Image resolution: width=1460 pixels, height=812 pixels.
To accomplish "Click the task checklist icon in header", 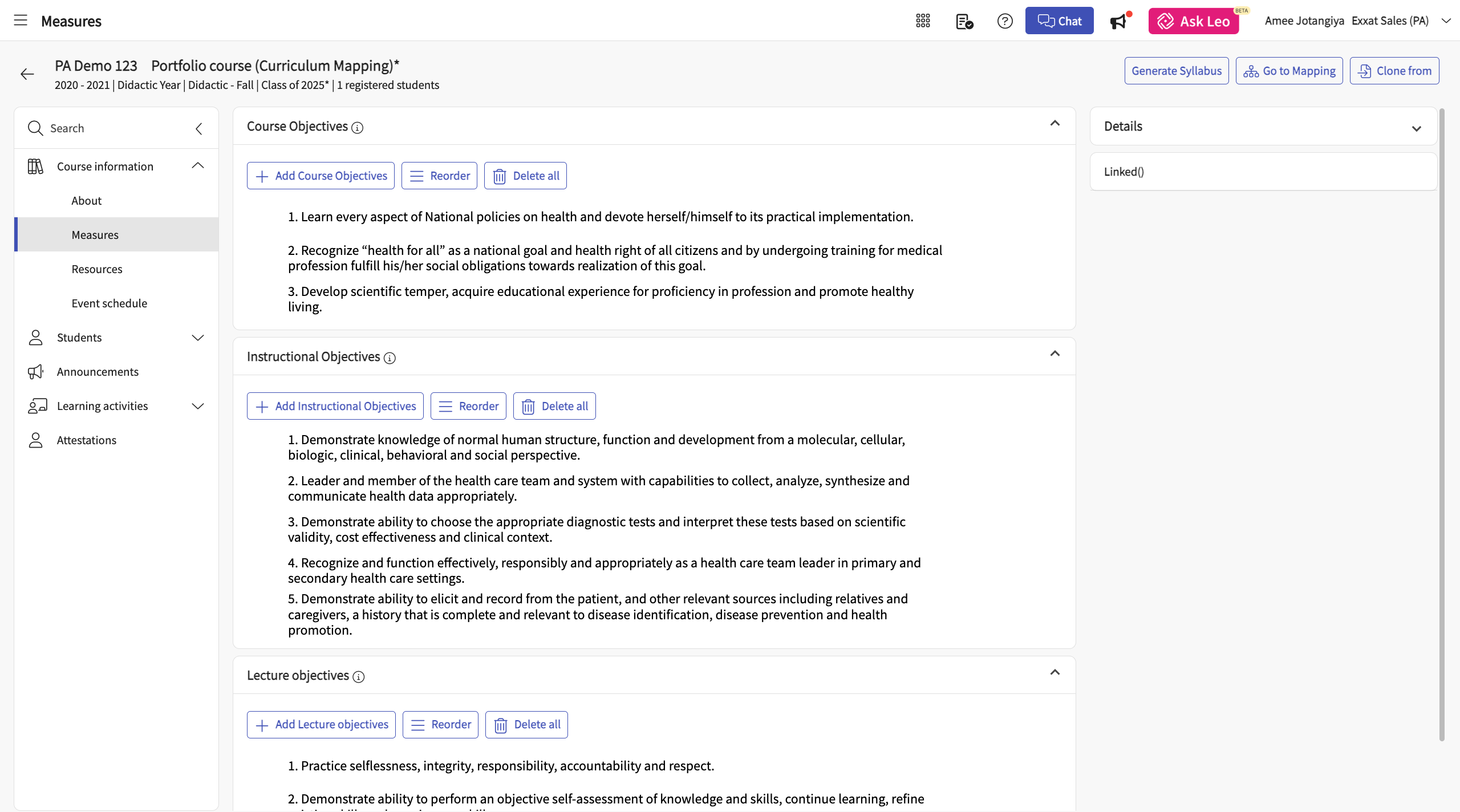I will [x=964, y=21].
